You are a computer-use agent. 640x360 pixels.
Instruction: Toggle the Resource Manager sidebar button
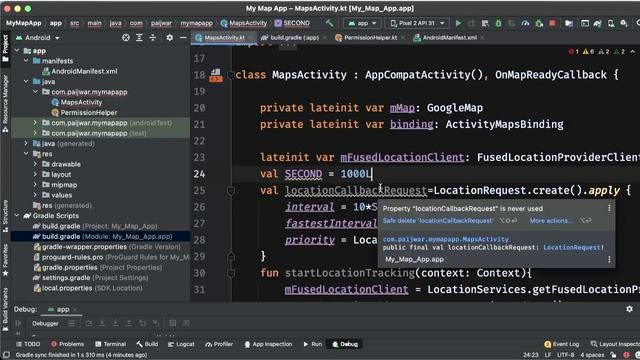point(5,103)
